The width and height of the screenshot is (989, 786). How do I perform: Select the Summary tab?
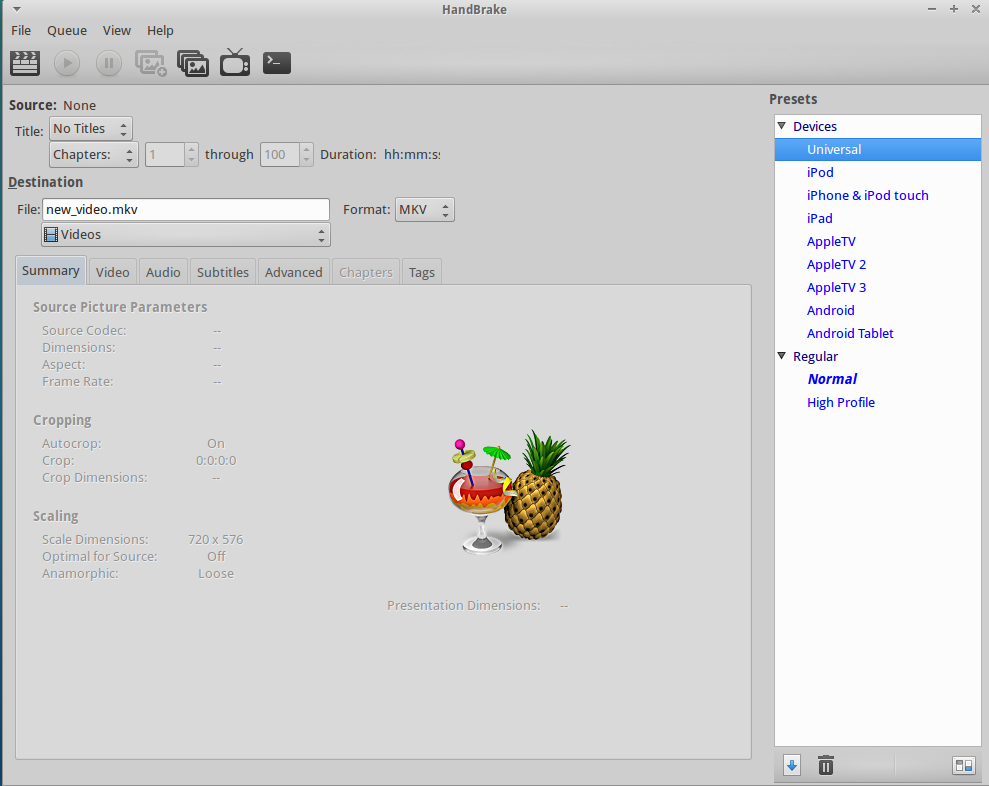[x=50, y=271]
